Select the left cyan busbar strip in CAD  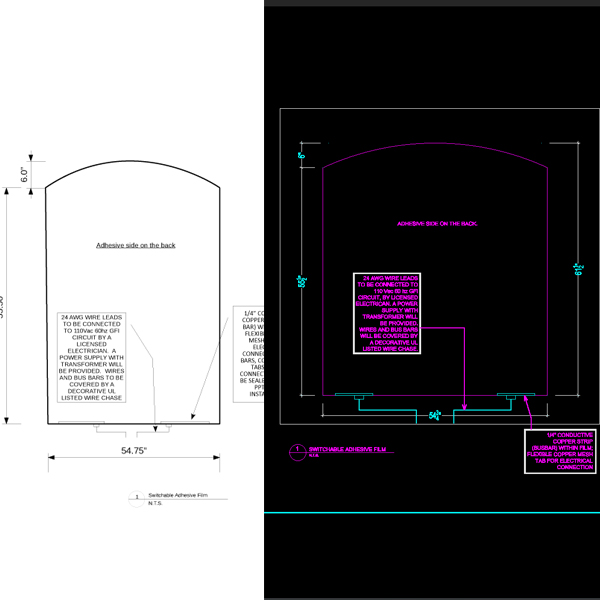pyautogui.click(x=354, y=395)
